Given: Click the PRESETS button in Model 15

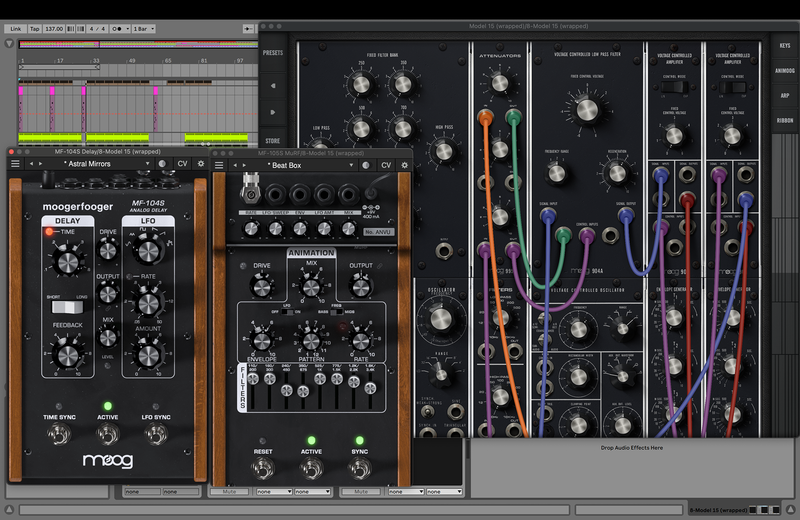Looking at the screenshot, I should pos(272,52).
